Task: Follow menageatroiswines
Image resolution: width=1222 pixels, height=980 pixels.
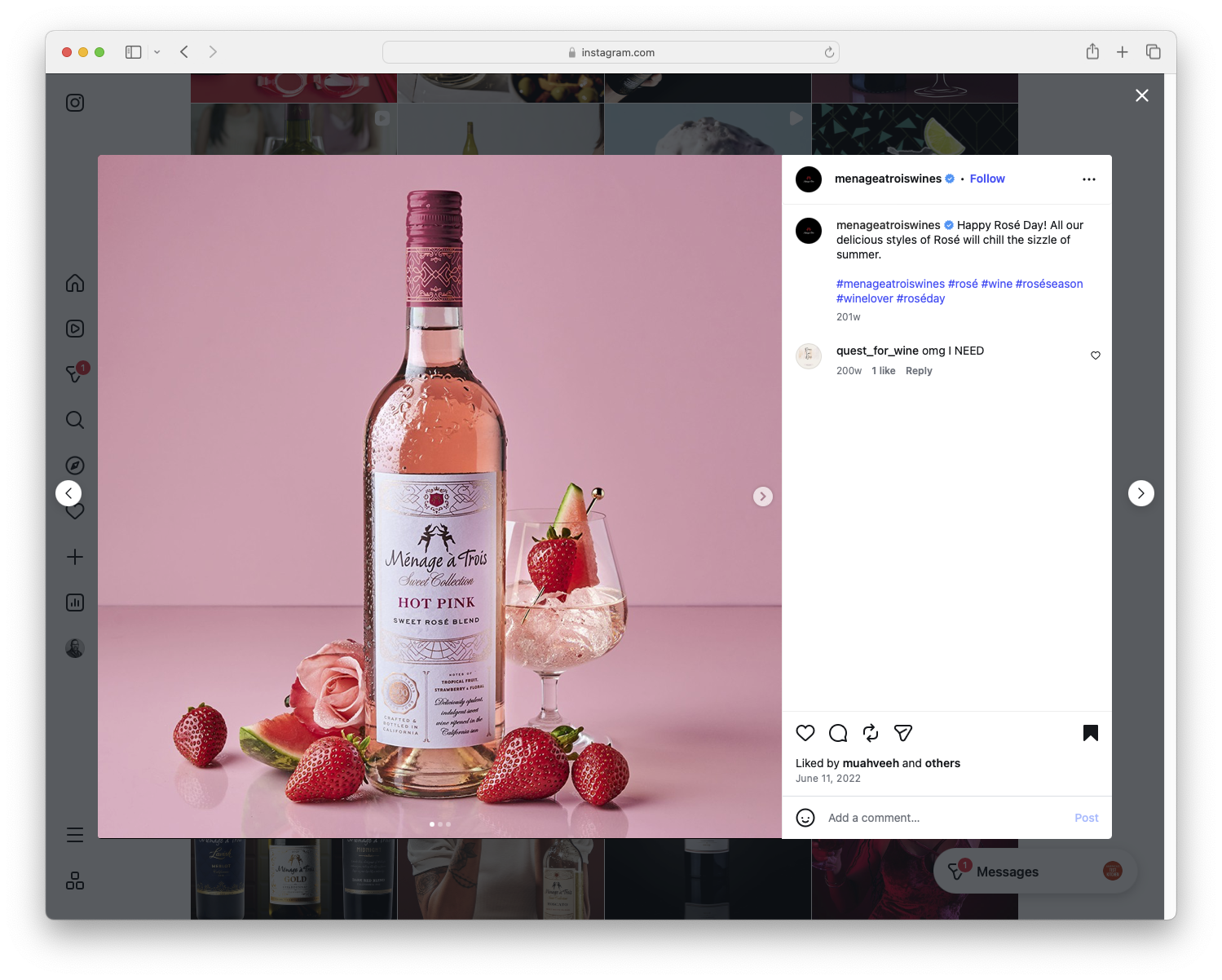Action: click(987, 179)
